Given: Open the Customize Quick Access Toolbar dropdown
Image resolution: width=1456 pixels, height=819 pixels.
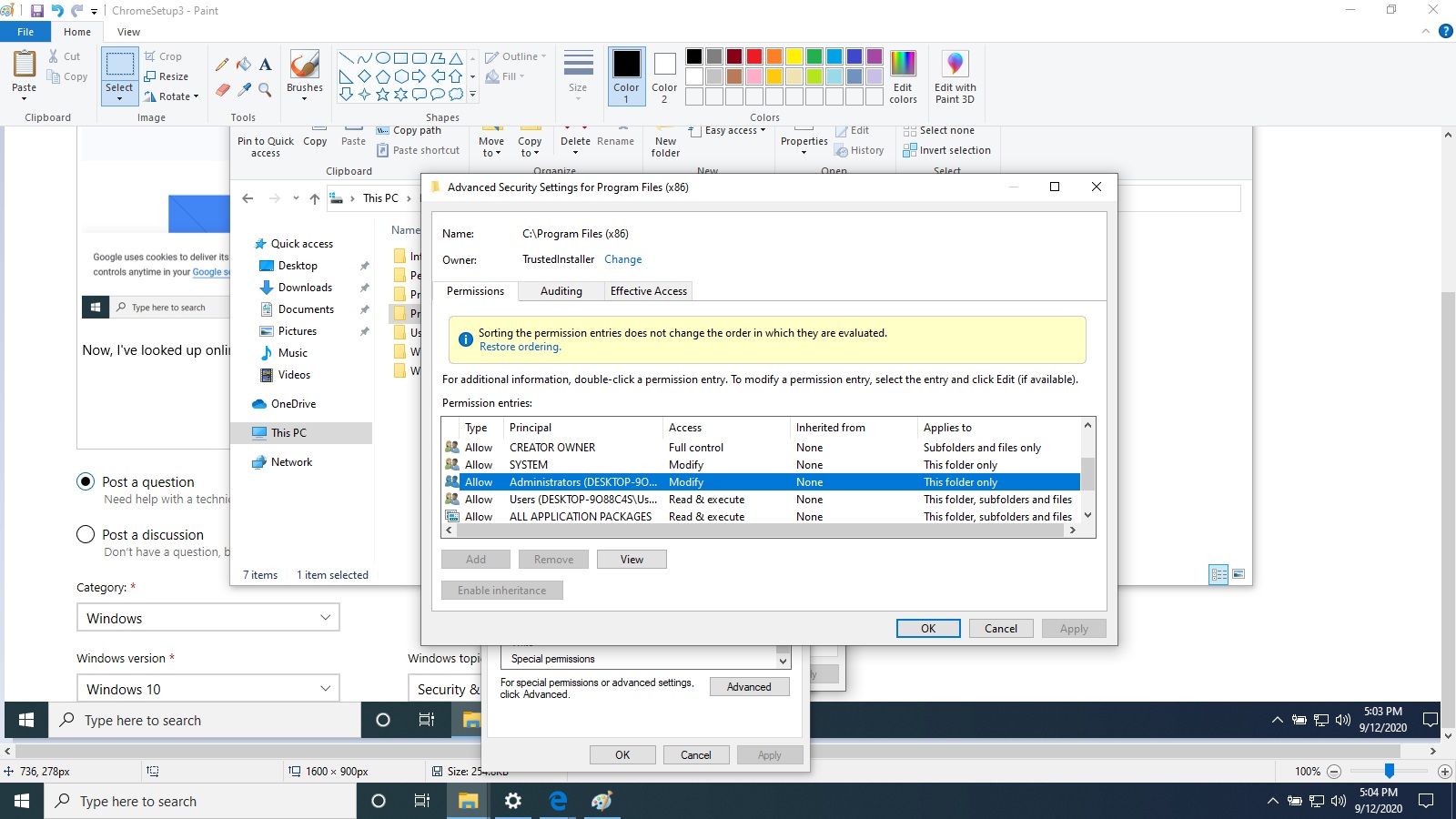Looking at the screenshot, I should [94, 11].
